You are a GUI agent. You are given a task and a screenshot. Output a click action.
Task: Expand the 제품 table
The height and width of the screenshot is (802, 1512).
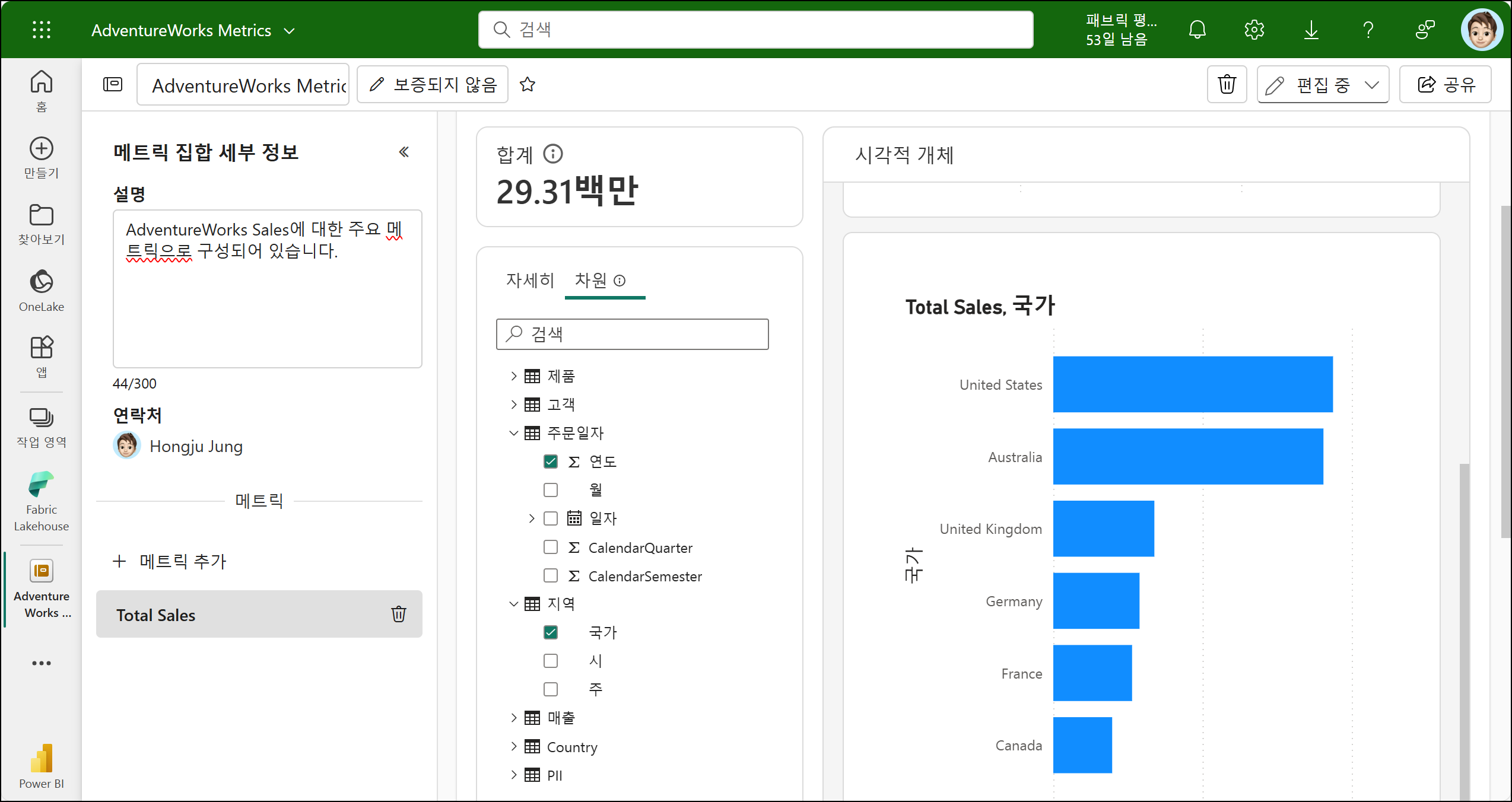pos(514,376)
